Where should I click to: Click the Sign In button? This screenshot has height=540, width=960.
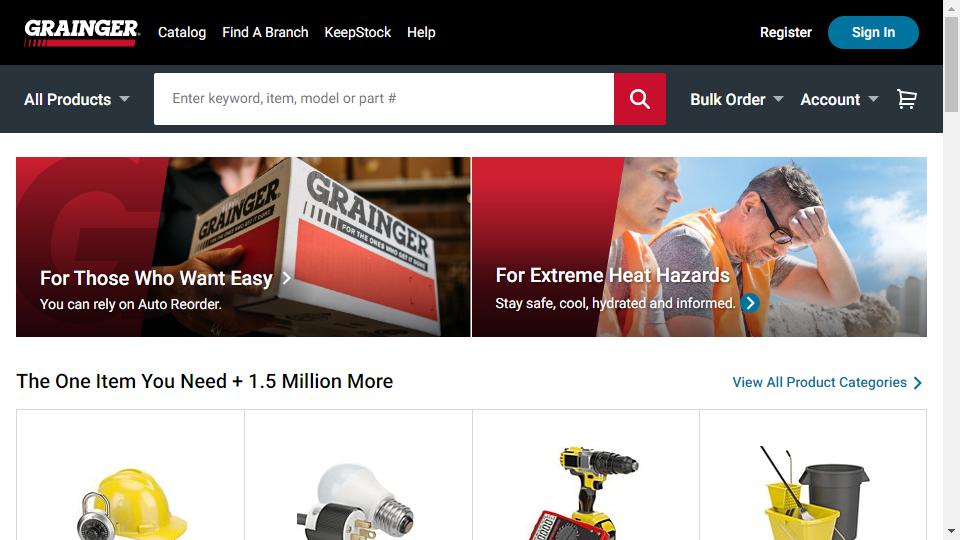click(873, 32)
